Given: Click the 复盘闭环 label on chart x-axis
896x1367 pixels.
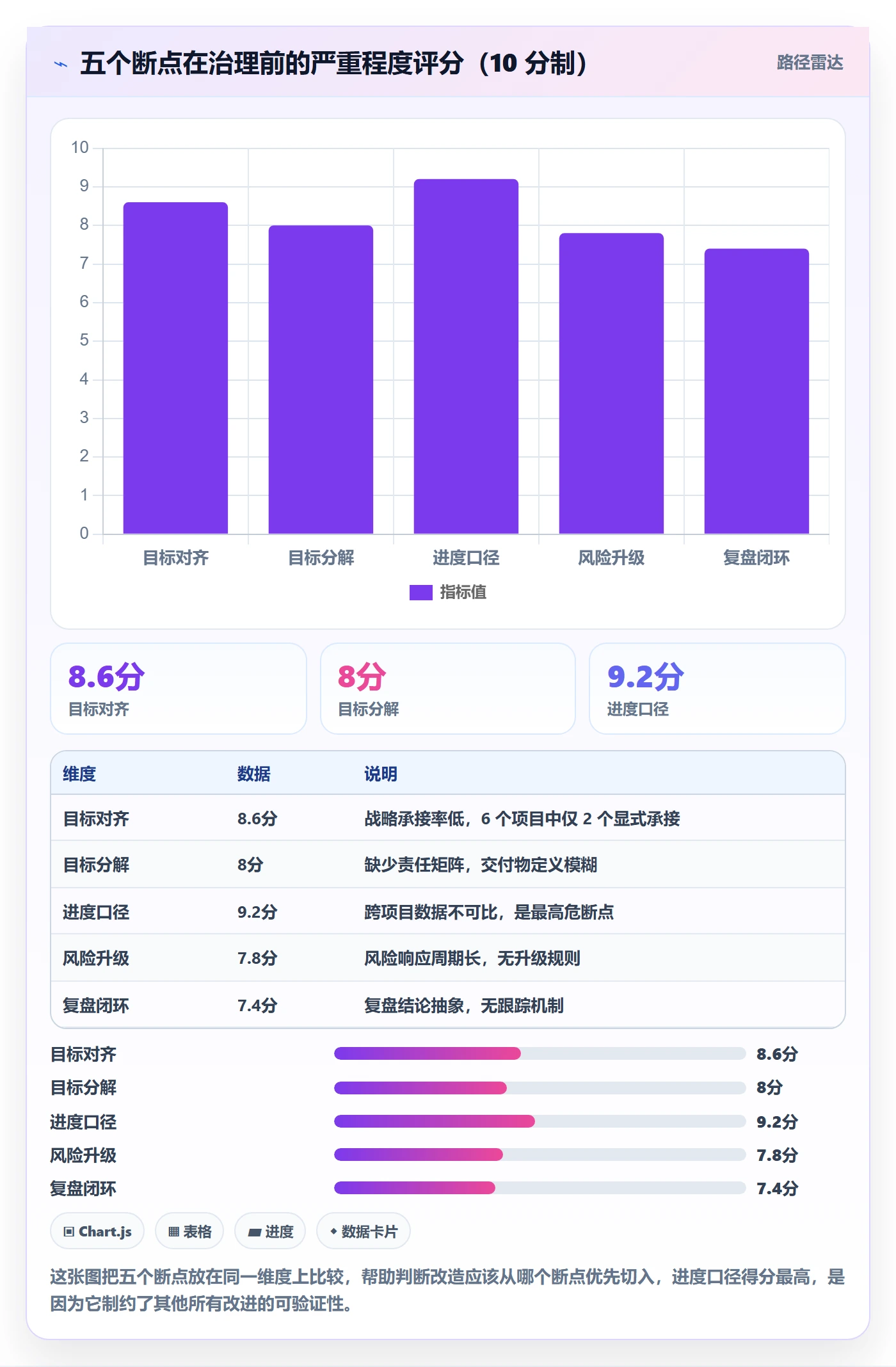Looking at the screenshot, I should point(756,558).
